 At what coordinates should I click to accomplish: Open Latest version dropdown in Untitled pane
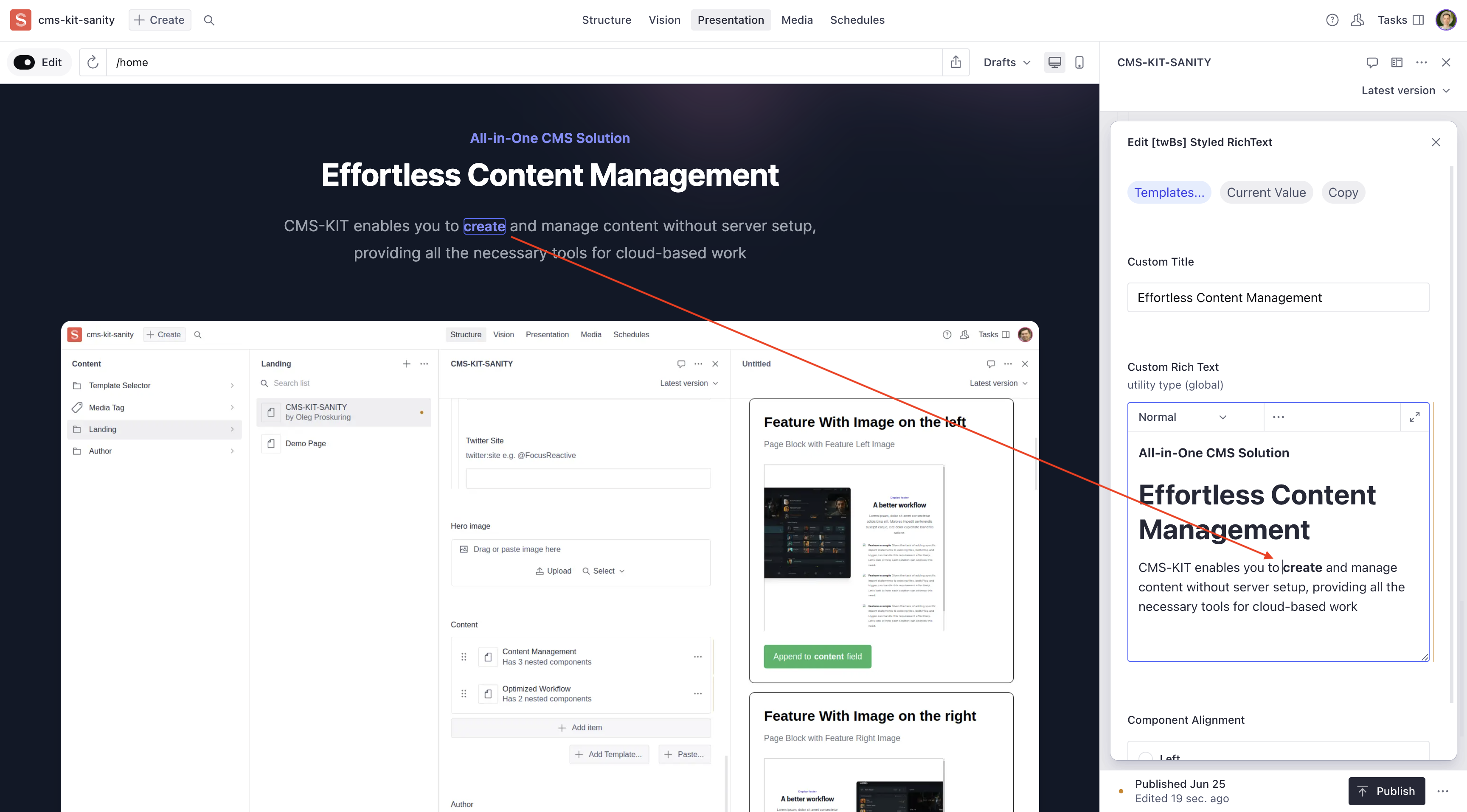(x=998, y=383)
